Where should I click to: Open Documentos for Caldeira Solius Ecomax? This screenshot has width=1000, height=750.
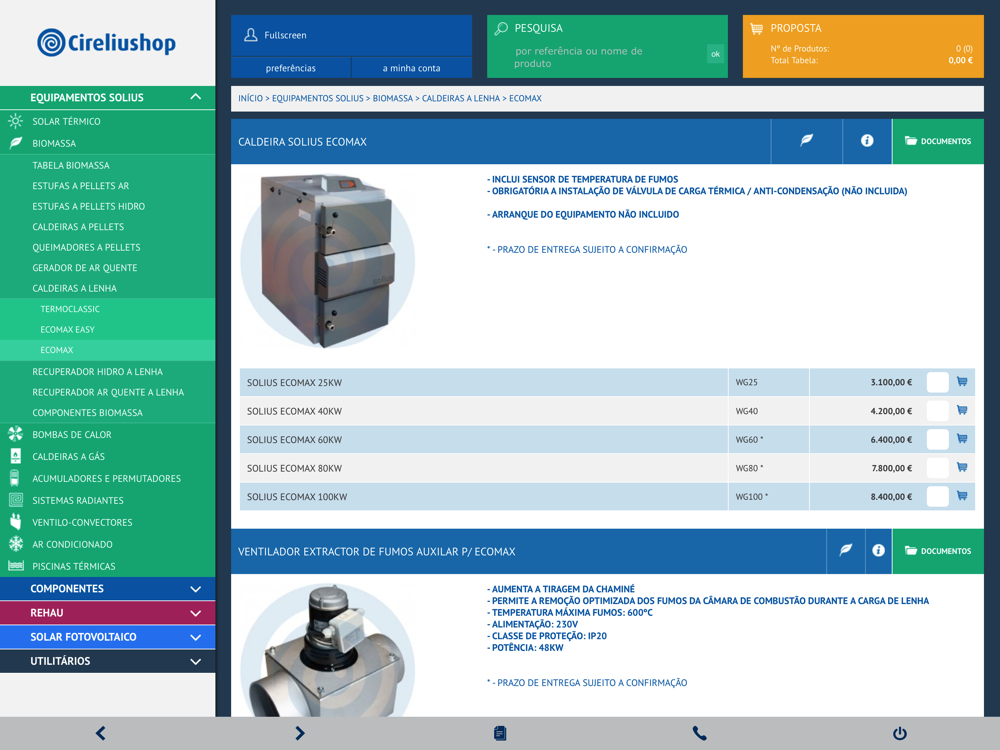(938, 141)
